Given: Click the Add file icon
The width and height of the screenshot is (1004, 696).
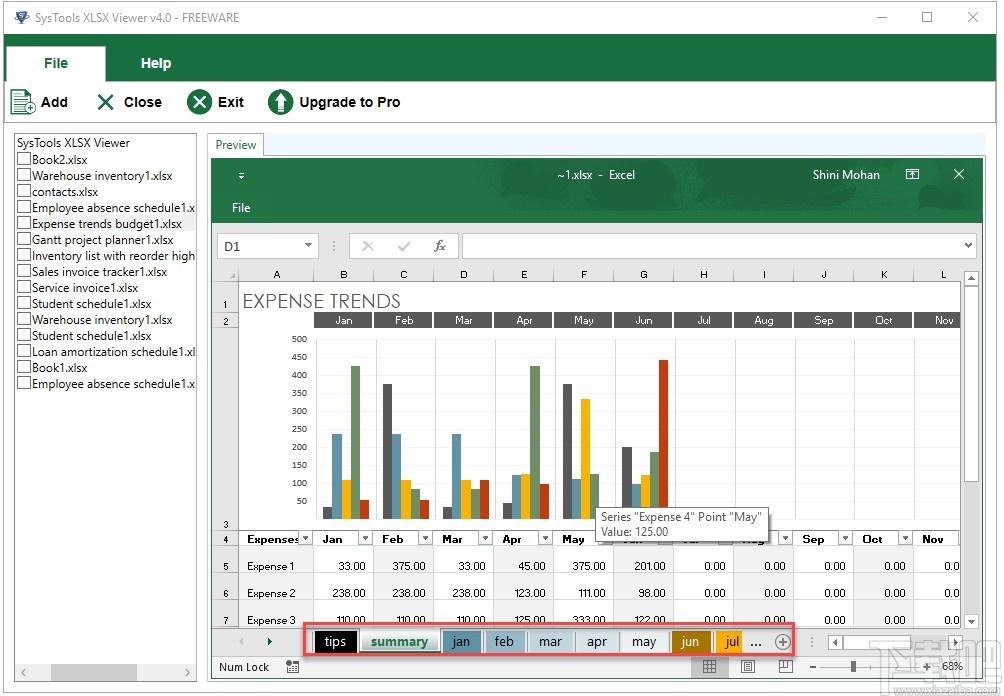Looking at the screenshot, I should tap(23, 102).
